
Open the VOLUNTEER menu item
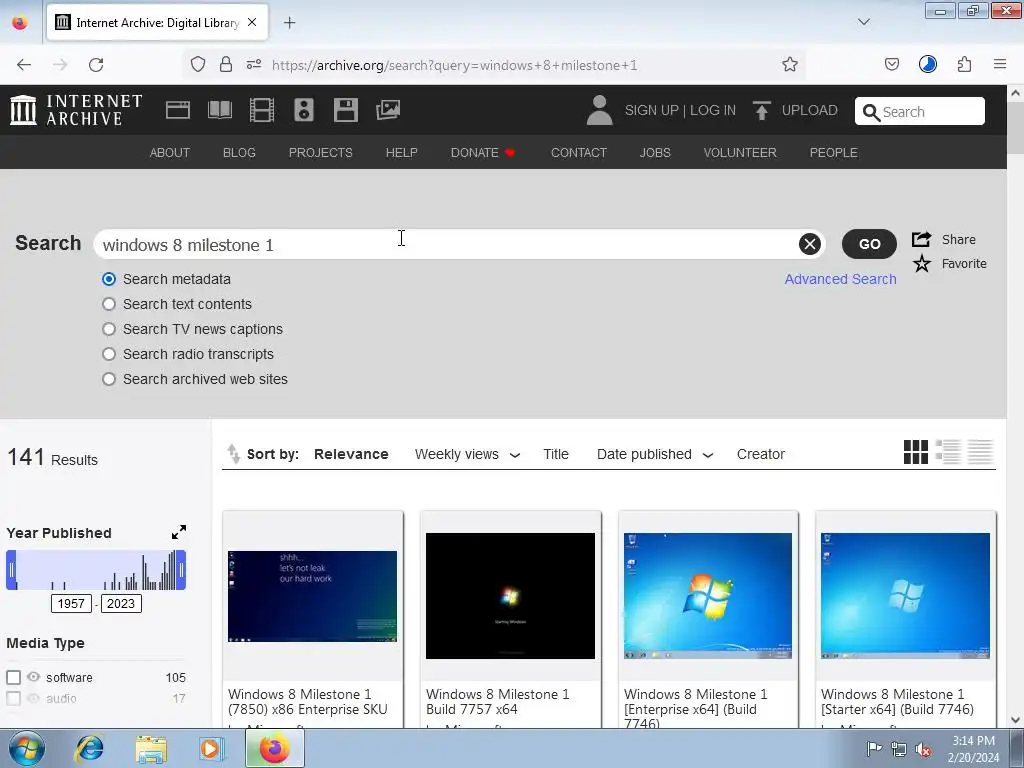coord(740,152)
